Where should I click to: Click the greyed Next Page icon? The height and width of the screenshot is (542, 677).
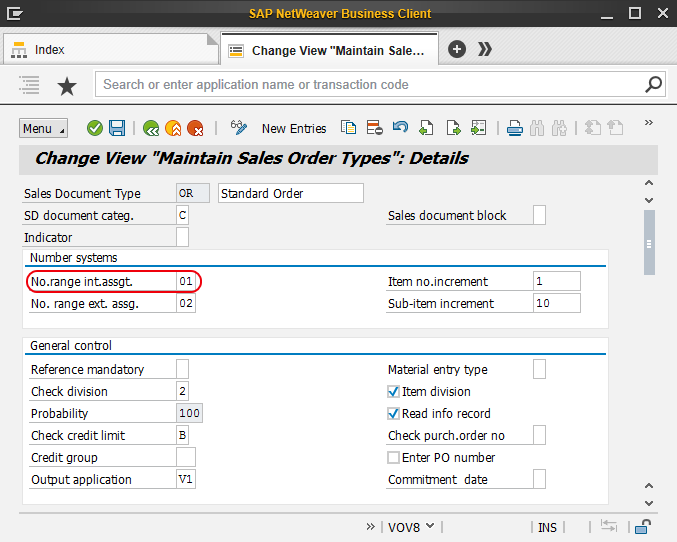tap(615, 128)
